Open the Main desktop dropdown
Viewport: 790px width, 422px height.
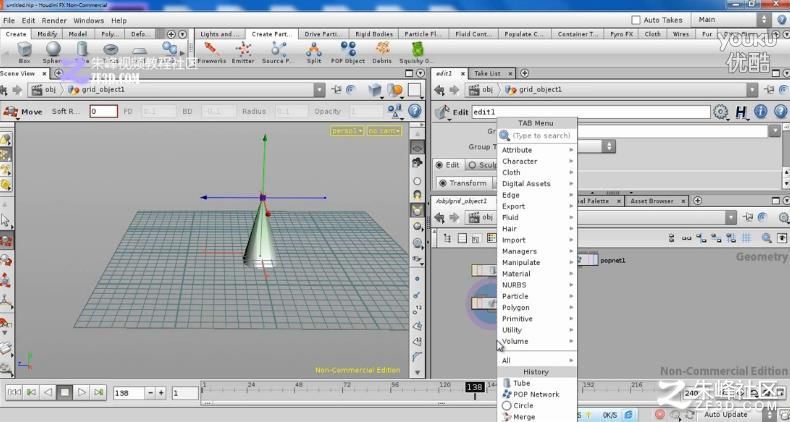click(733, 20)
